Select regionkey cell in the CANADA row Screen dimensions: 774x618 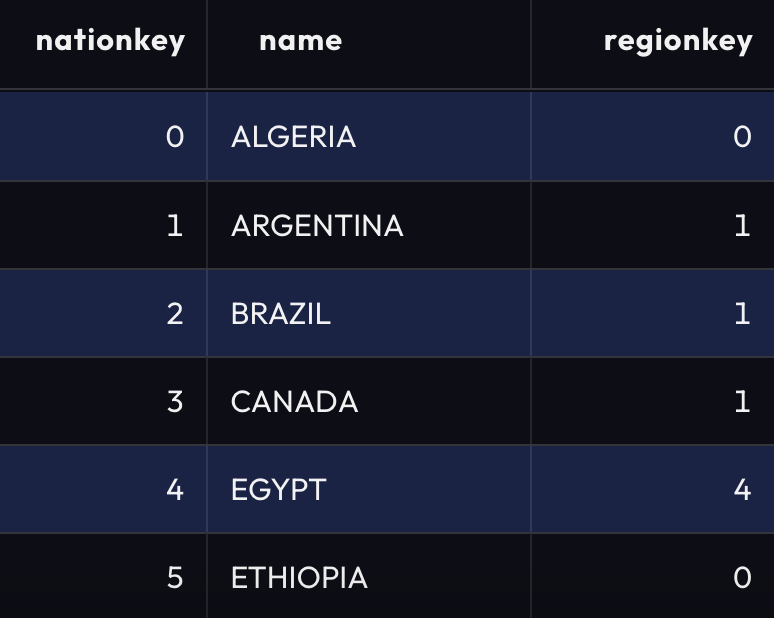click(x=741, y=402)
